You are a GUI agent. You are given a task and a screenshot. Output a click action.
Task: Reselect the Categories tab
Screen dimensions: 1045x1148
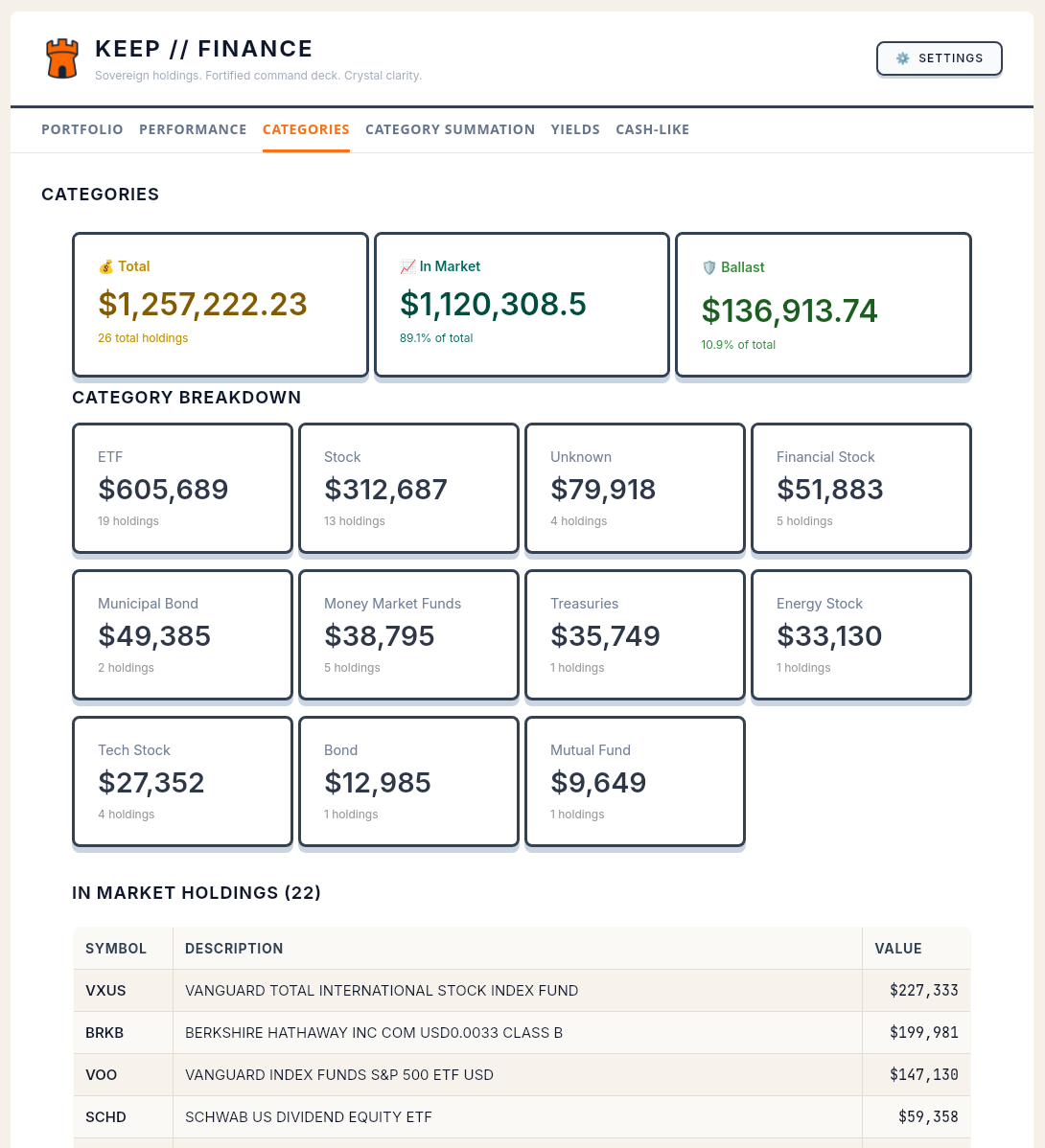pos(306,129)
